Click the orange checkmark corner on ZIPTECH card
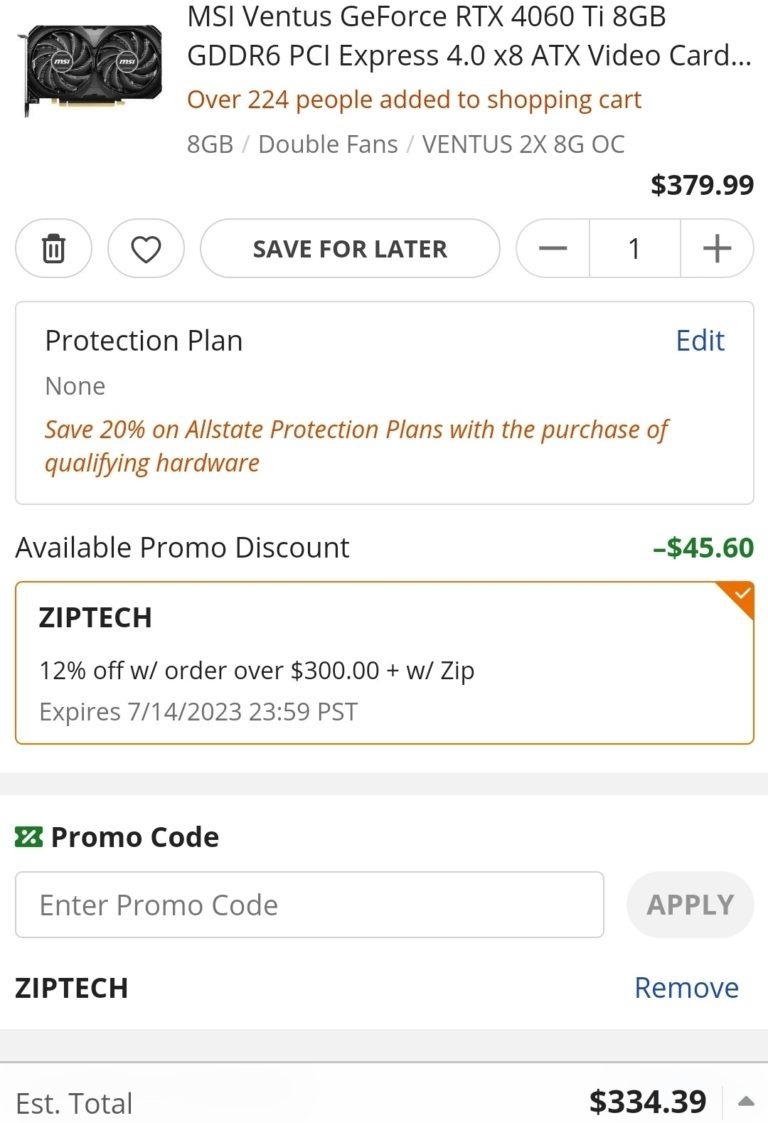The height and width of the screenshot is (1123, 768). 740,595
